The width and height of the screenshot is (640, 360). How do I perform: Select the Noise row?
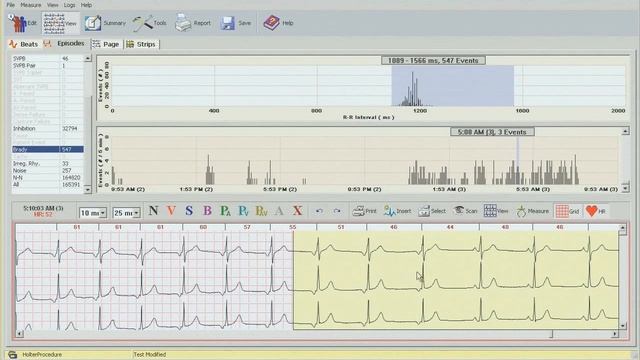48,170
